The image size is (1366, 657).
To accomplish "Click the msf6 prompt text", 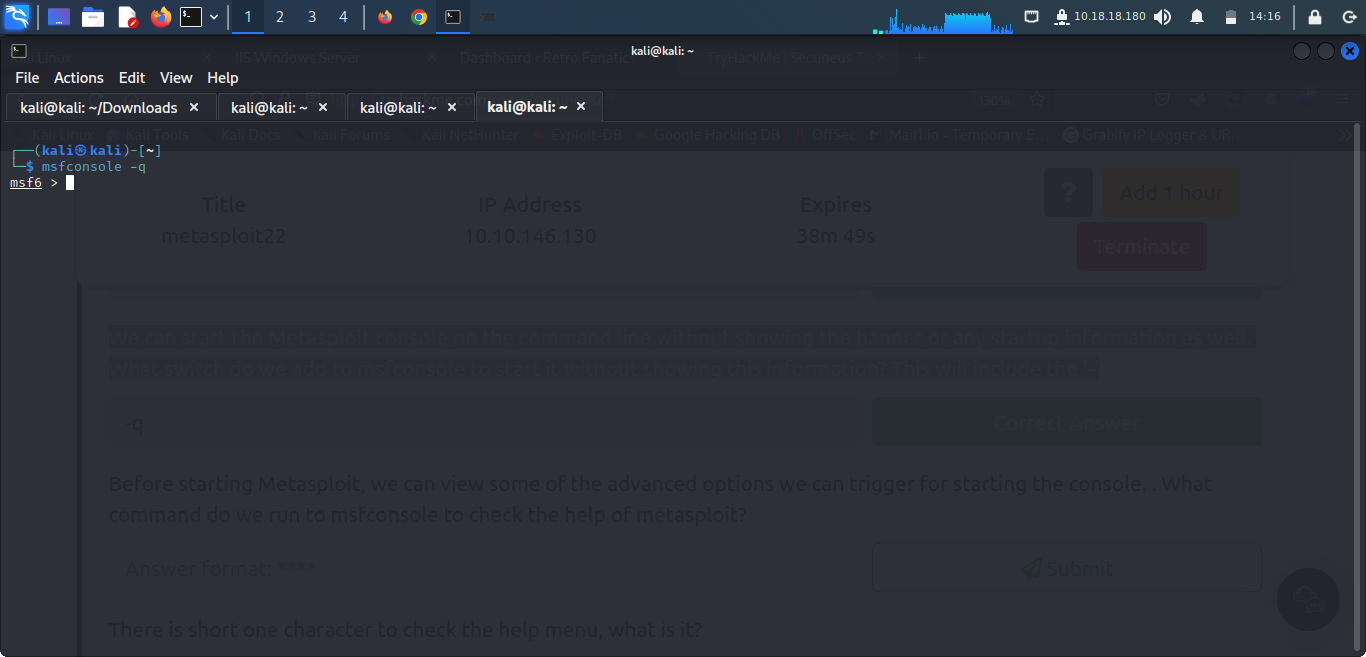I will (x=26, y=183).
